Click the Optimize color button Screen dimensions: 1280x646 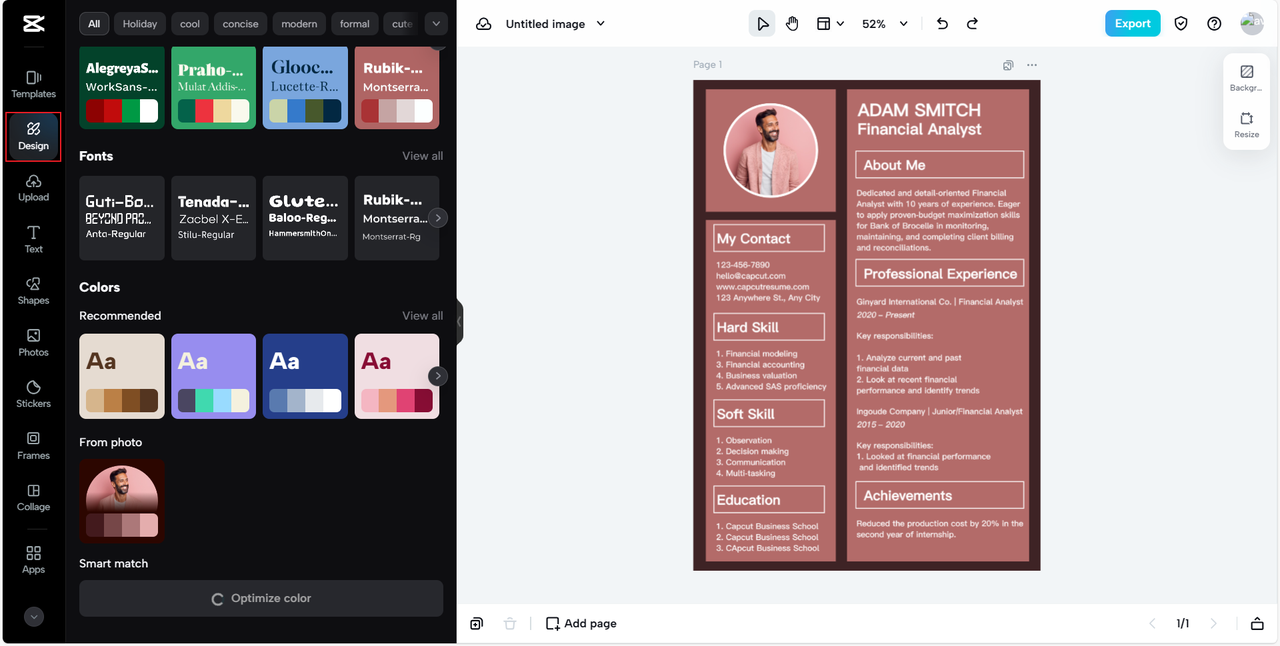pyautogui.click(x=261, y=598)
